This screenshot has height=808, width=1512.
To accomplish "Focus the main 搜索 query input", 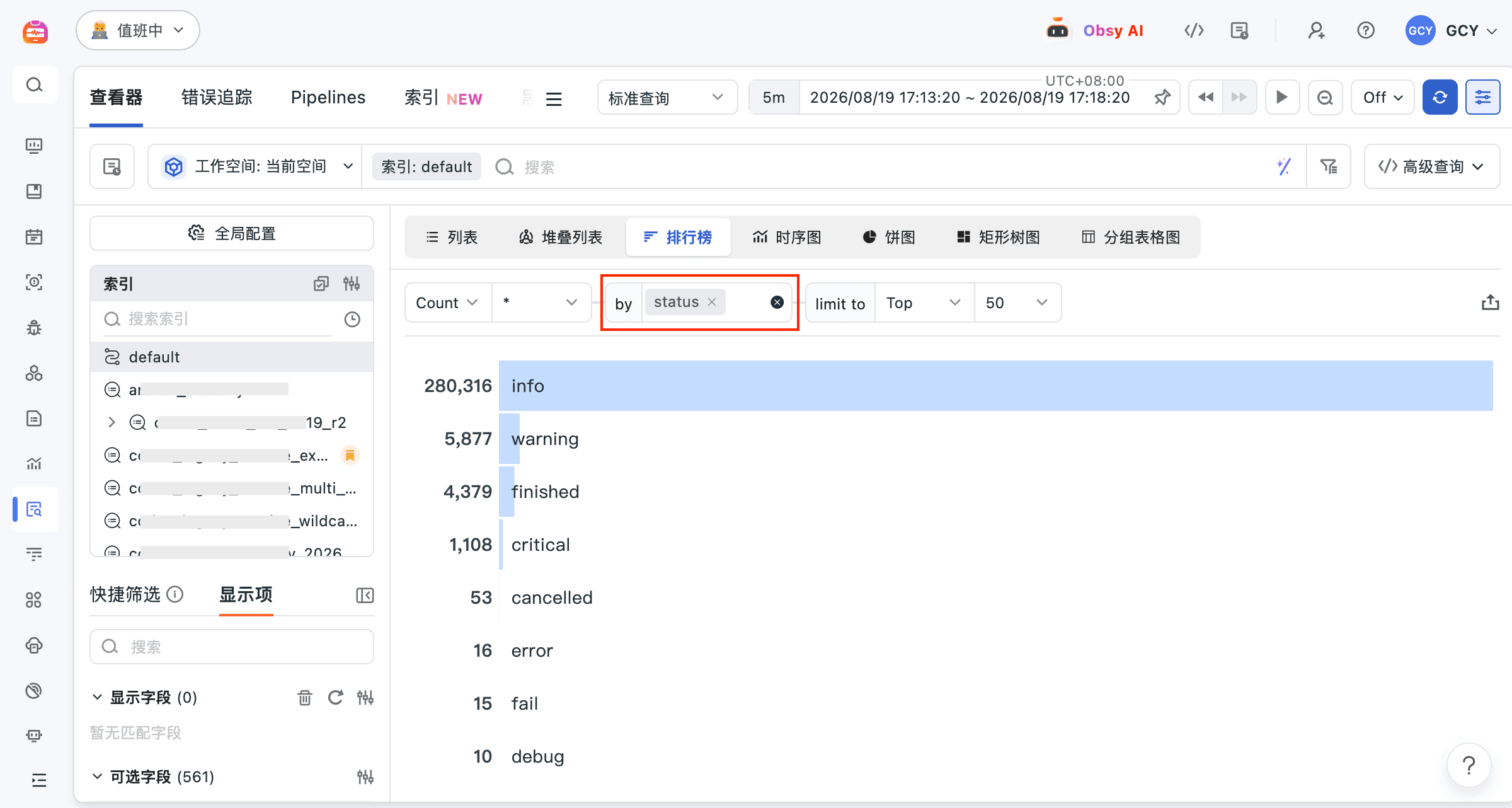I will pos(882,166).
